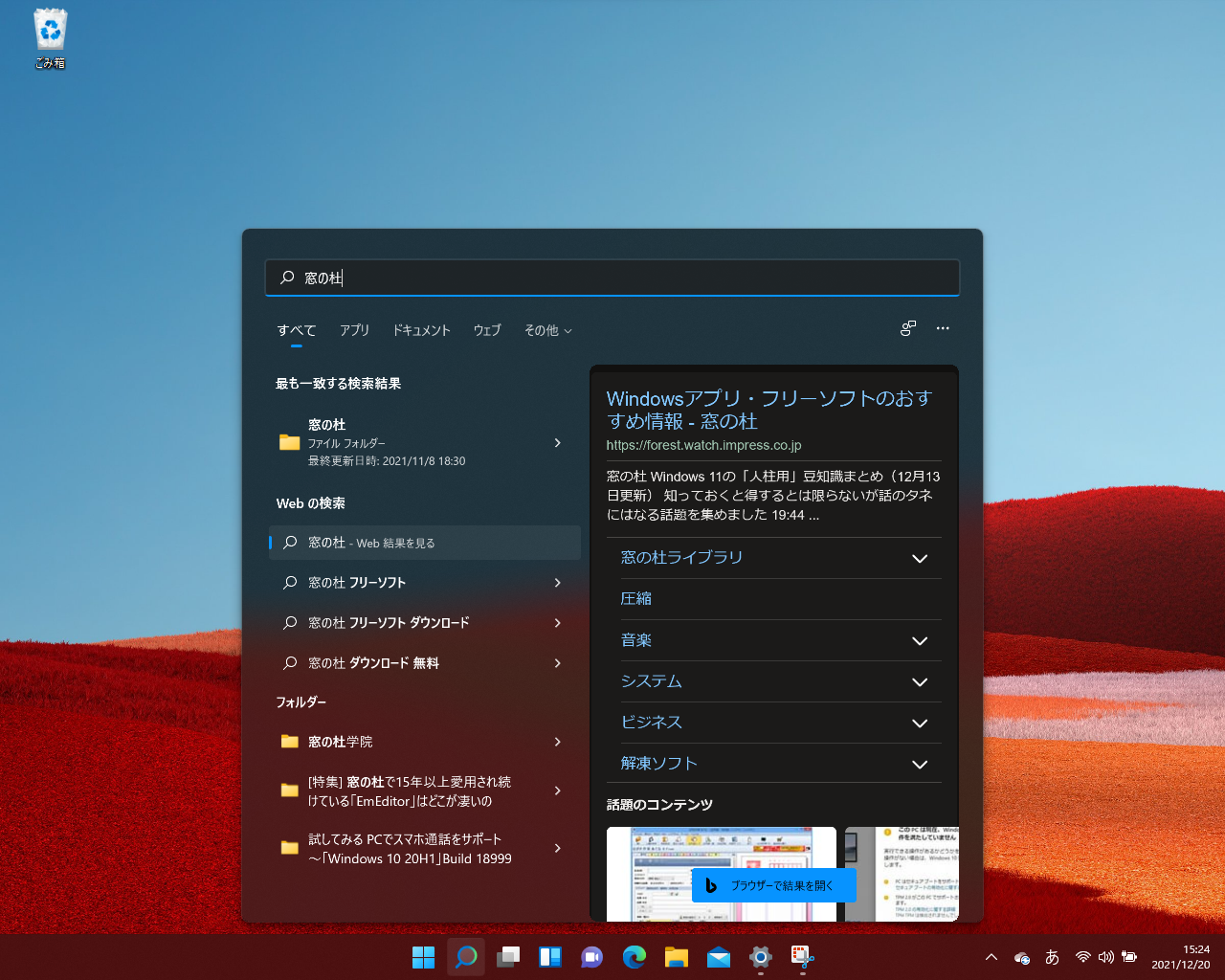
Task: Open Widgets from the taskbar
Action: tap(549, 956)
